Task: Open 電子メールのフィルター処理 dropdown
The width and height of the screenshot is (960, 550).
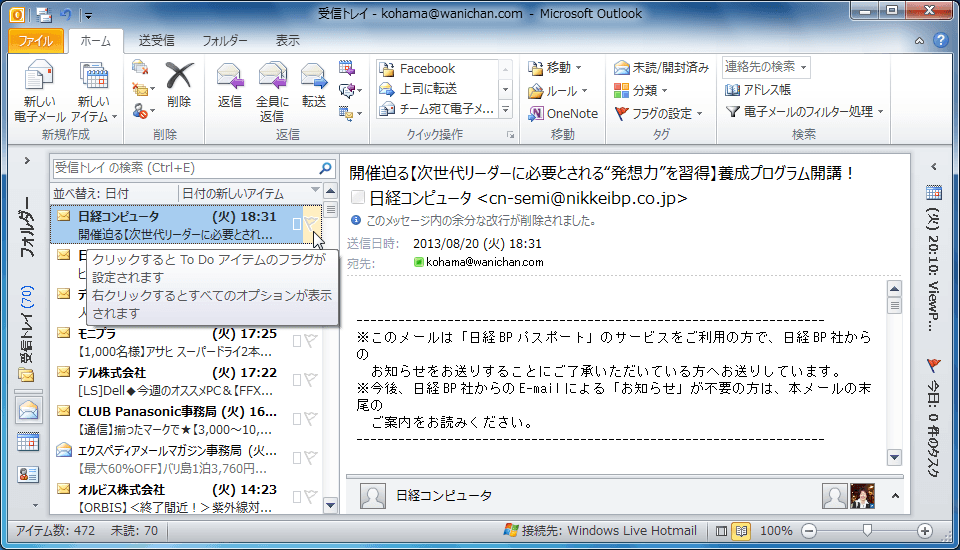Action: pos(804,111)
